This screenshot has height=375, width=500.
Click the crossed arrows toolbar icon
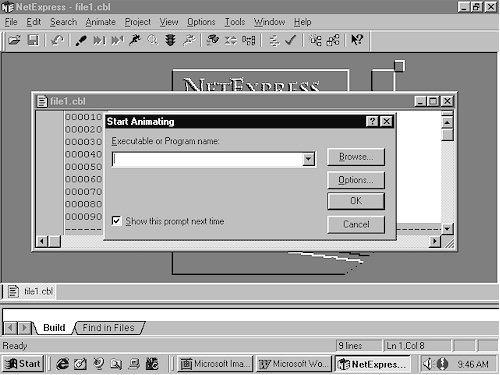point(231,40)
